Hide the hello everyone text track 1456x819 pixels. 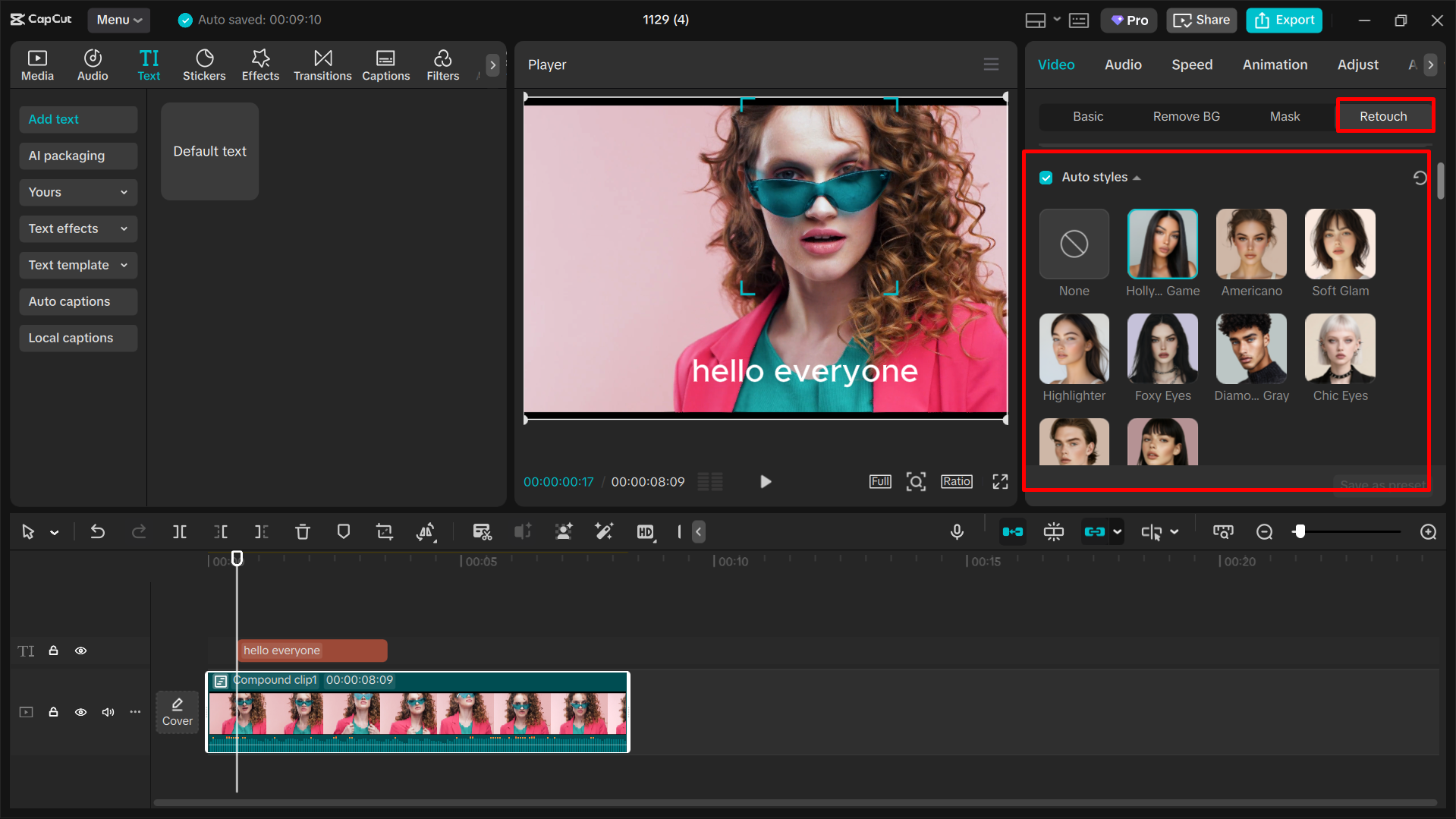(x=80, y=650)
